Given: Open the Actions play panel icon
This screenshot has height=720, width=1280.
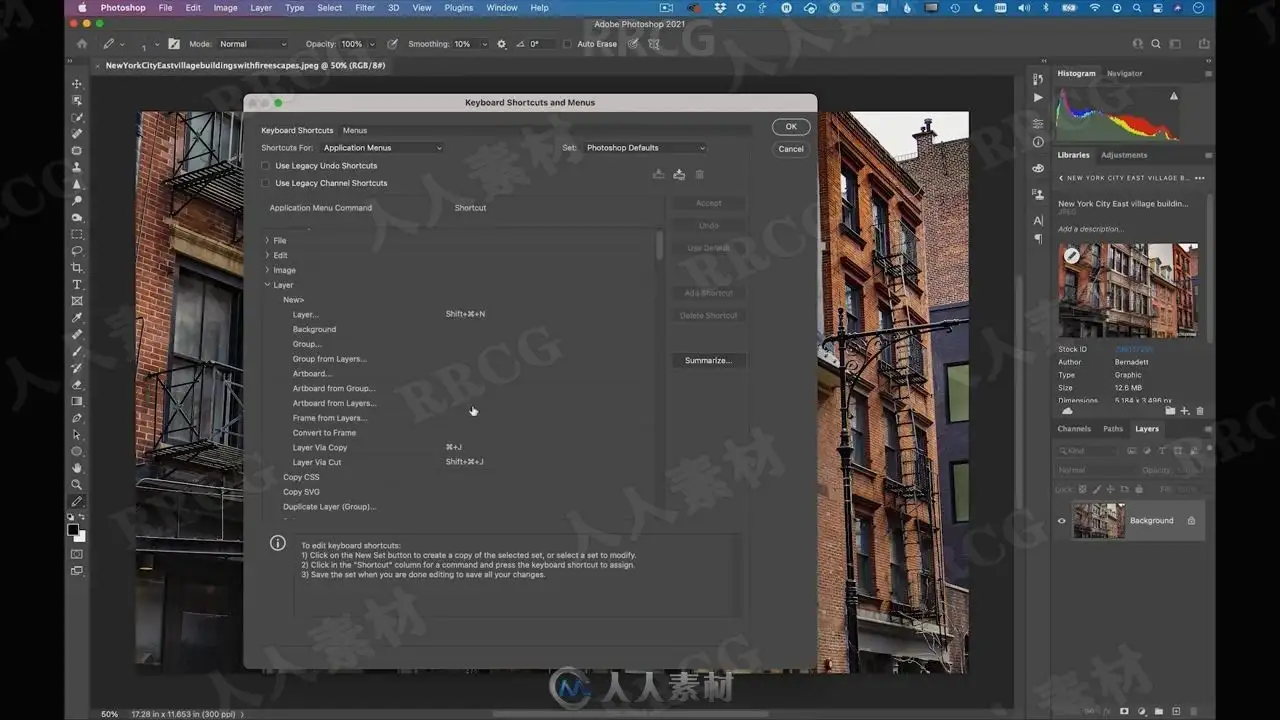Looking at the screenshot, I should point(1038,97).
